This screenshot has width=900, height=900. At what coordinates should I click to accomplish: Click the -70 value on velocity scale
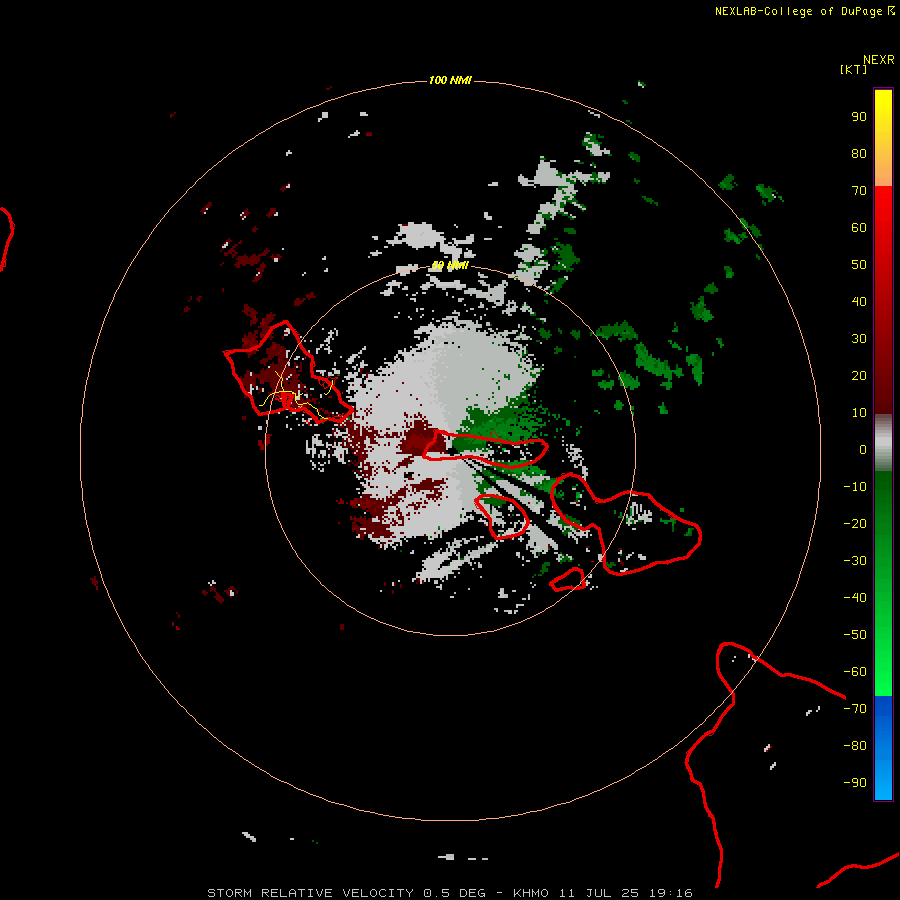[x=855, y=709]
